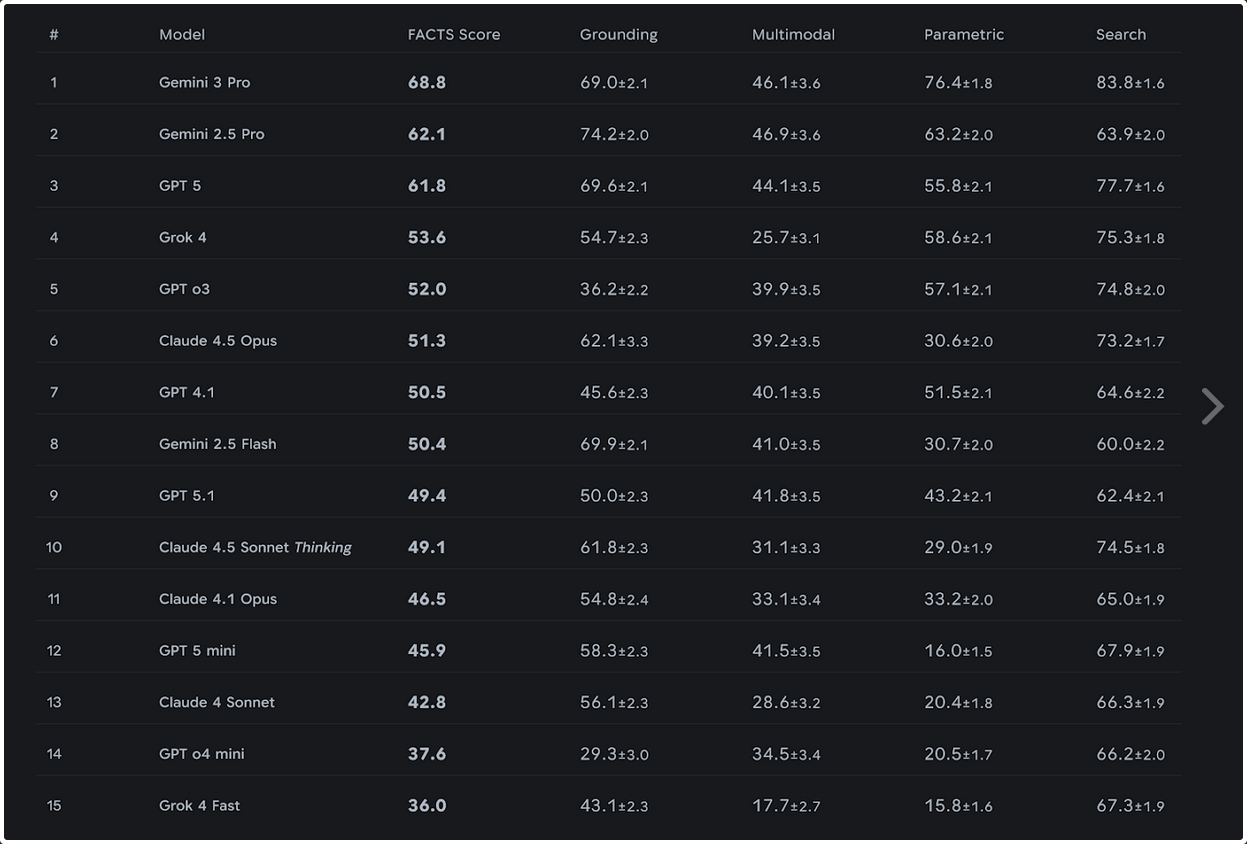Sort by the FACTS Score column header
Viewport: 1247px width, 844px height.
coord(453,34)
